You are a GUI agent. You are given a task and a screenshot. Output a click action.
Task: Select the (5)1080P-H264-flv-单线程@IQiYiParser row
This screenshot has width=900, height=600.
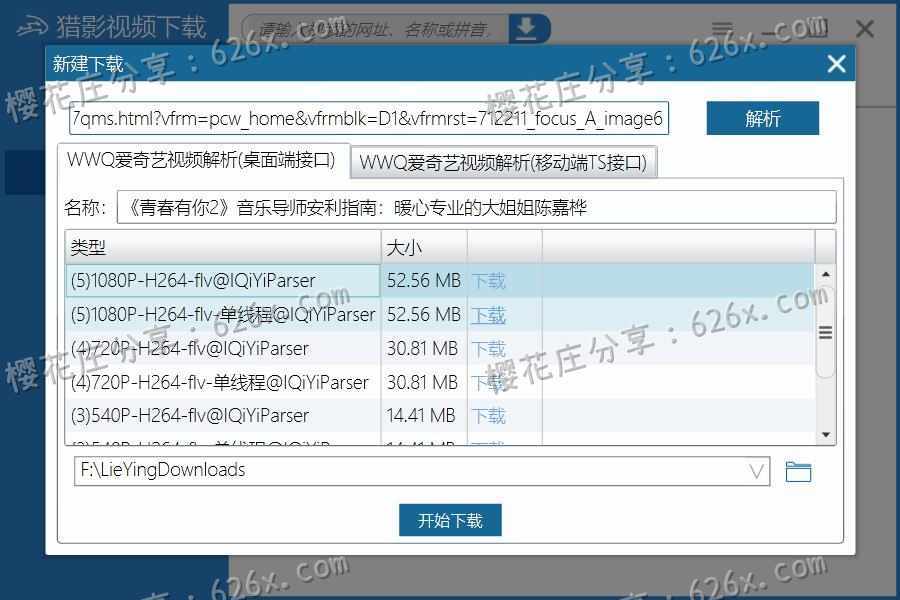click(x=440, y=315)
